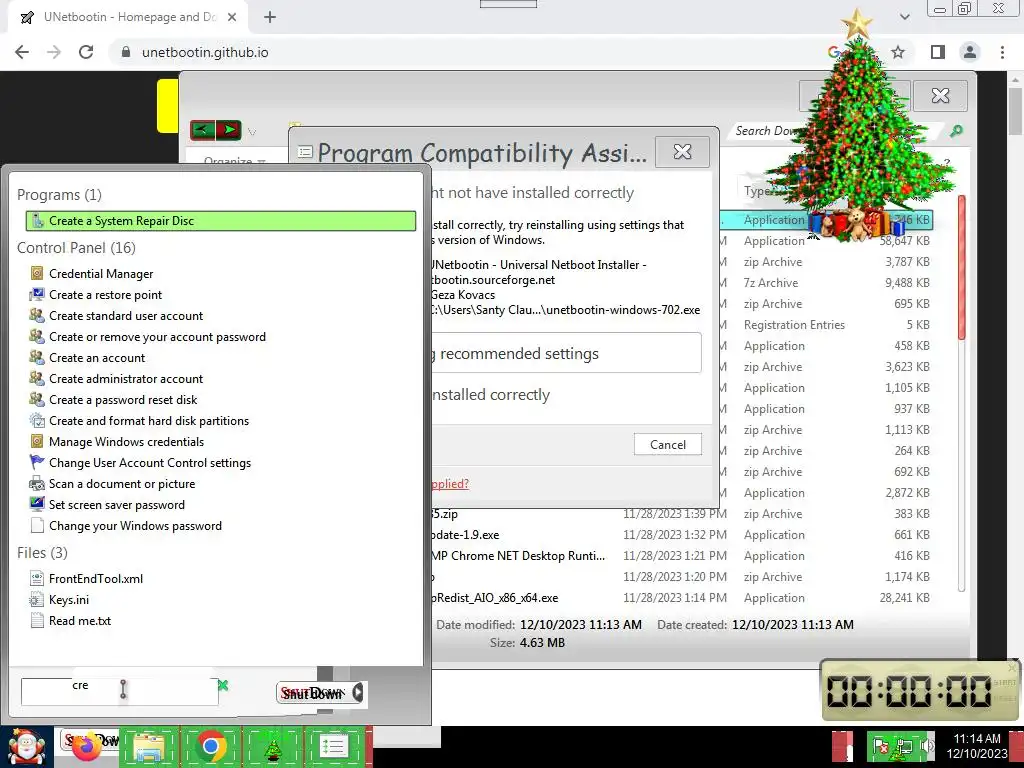
Task: Click screen saver password monitor icon
Action: point(37,505)
